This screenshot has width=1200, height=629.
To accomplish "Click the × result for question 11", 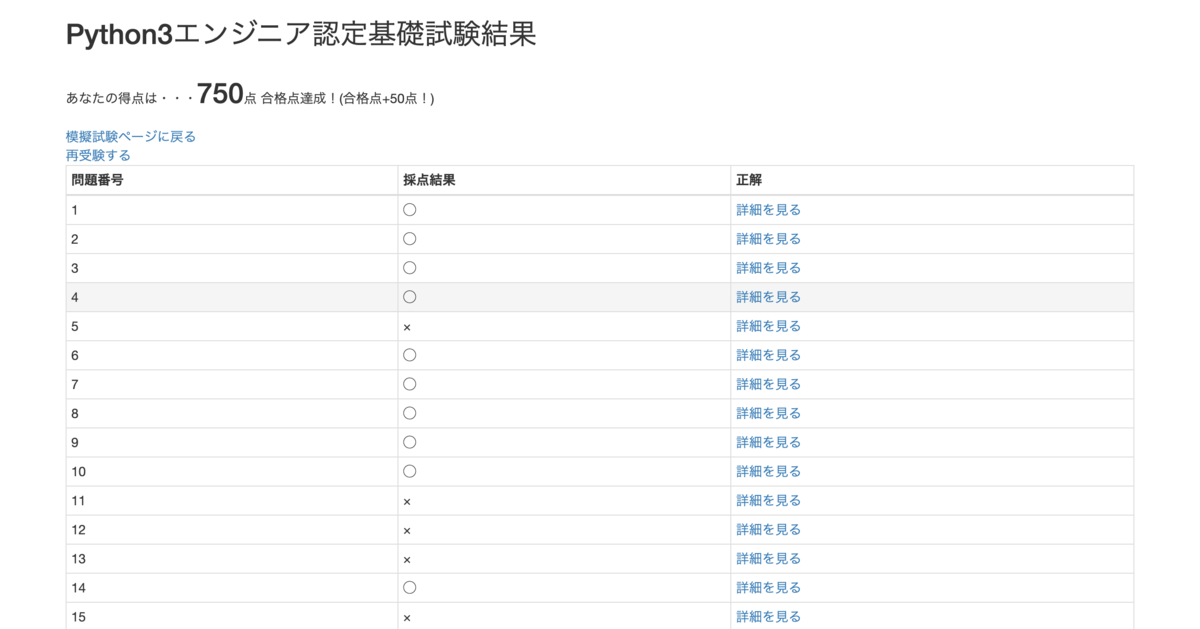I will [407, 501].
